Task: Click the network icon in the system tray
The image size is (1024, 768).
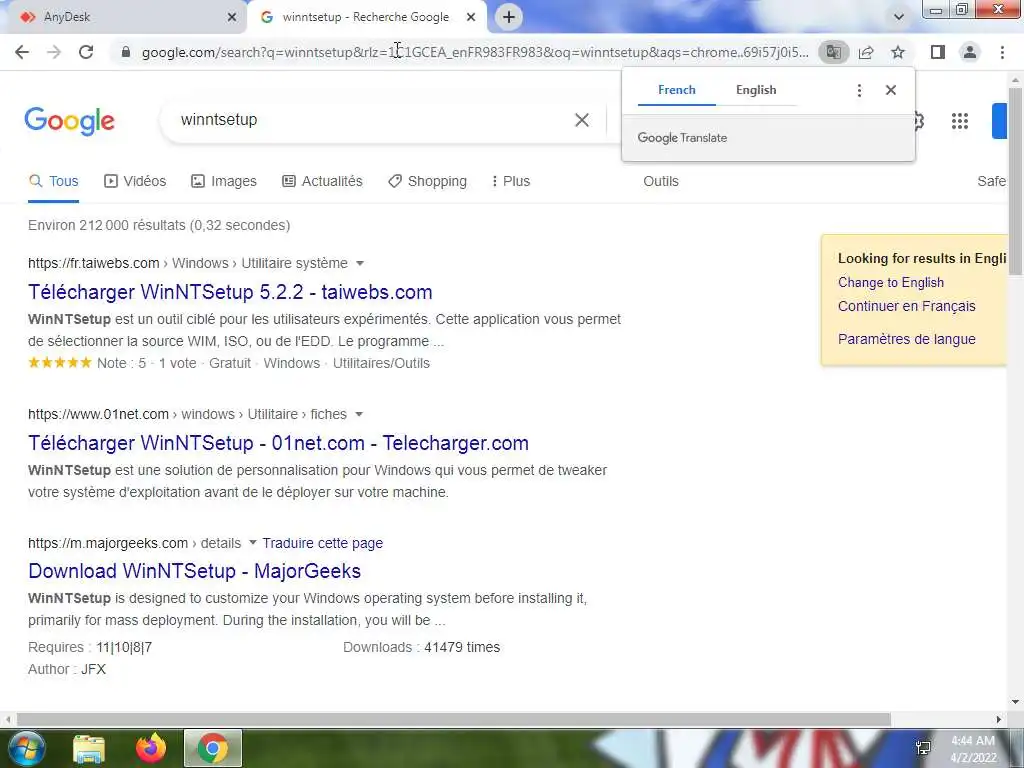Action: pyautogui.click(x=923, y=748)
